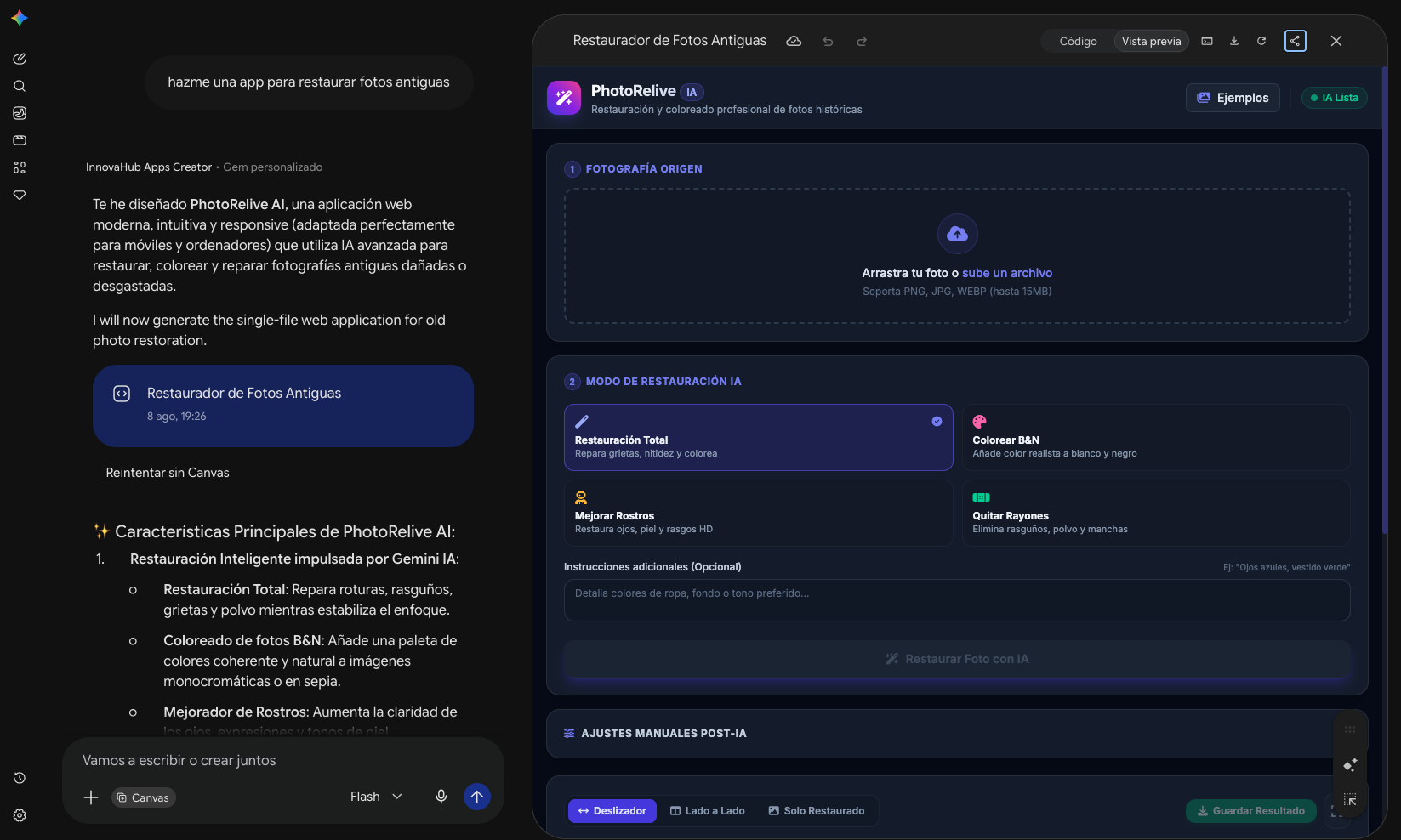This screenshot has width=1401, height=840.
Task: Click the cloud upload icon in drop zone
Action: pos(958,234)
